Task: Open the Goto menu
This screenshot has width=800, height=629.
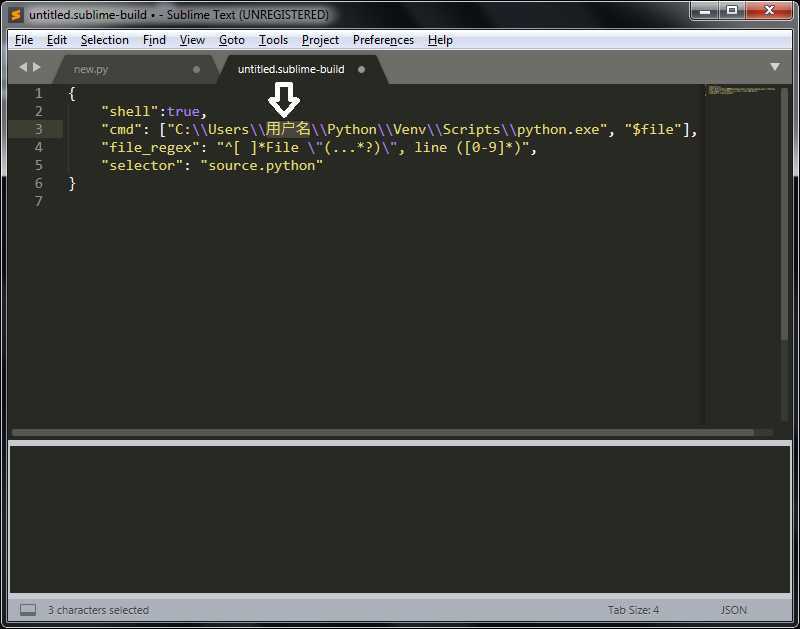Action: pyautogui.click(x=232, y=40)
